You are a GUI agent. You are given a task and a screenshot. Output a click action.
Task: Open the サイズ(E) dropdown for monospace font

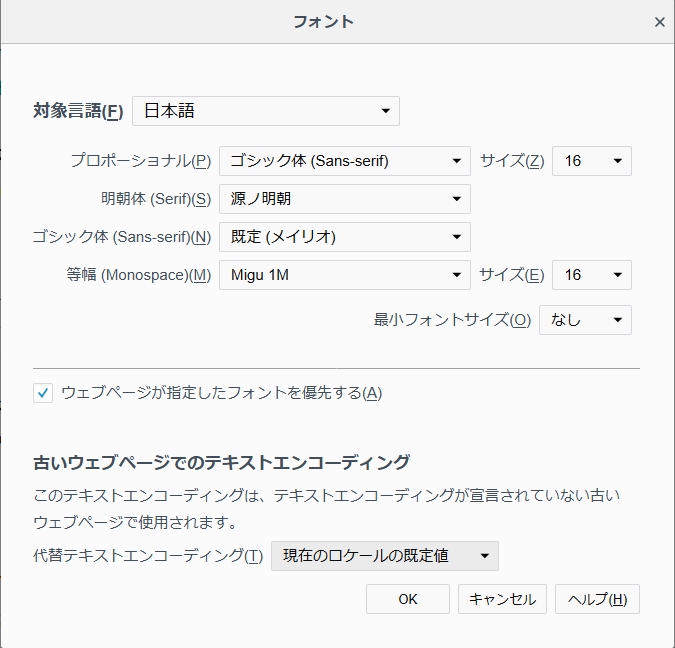[591, 275]
